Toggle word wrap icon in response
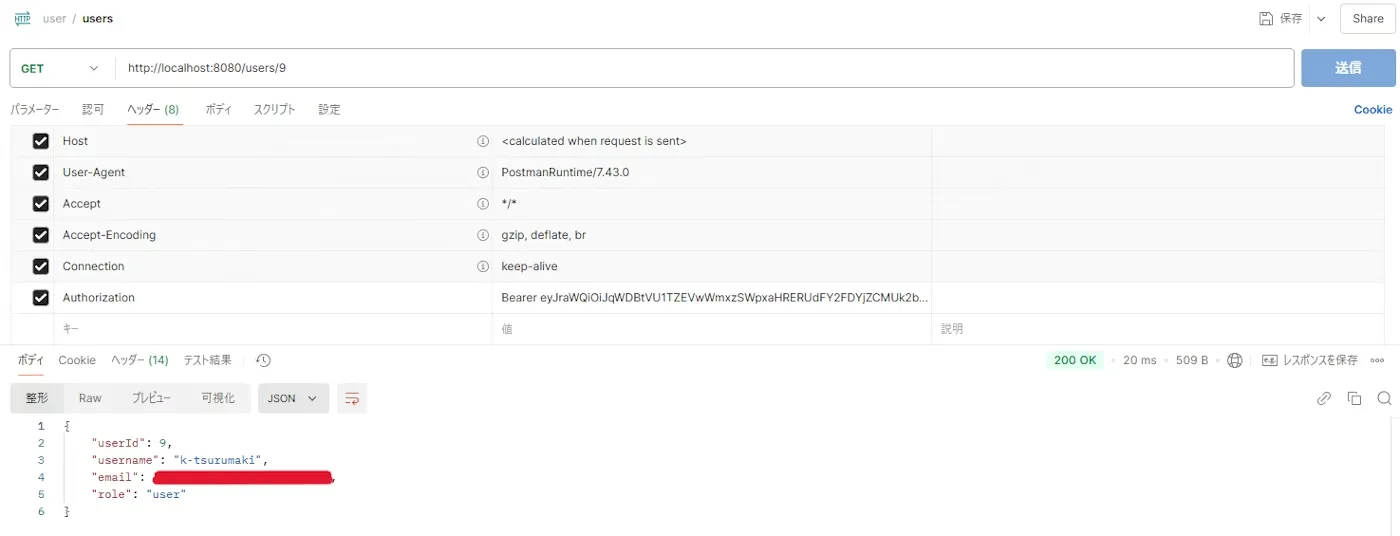Image resolution: width=1400 pixels, height=536 pixels. [352, 398]
